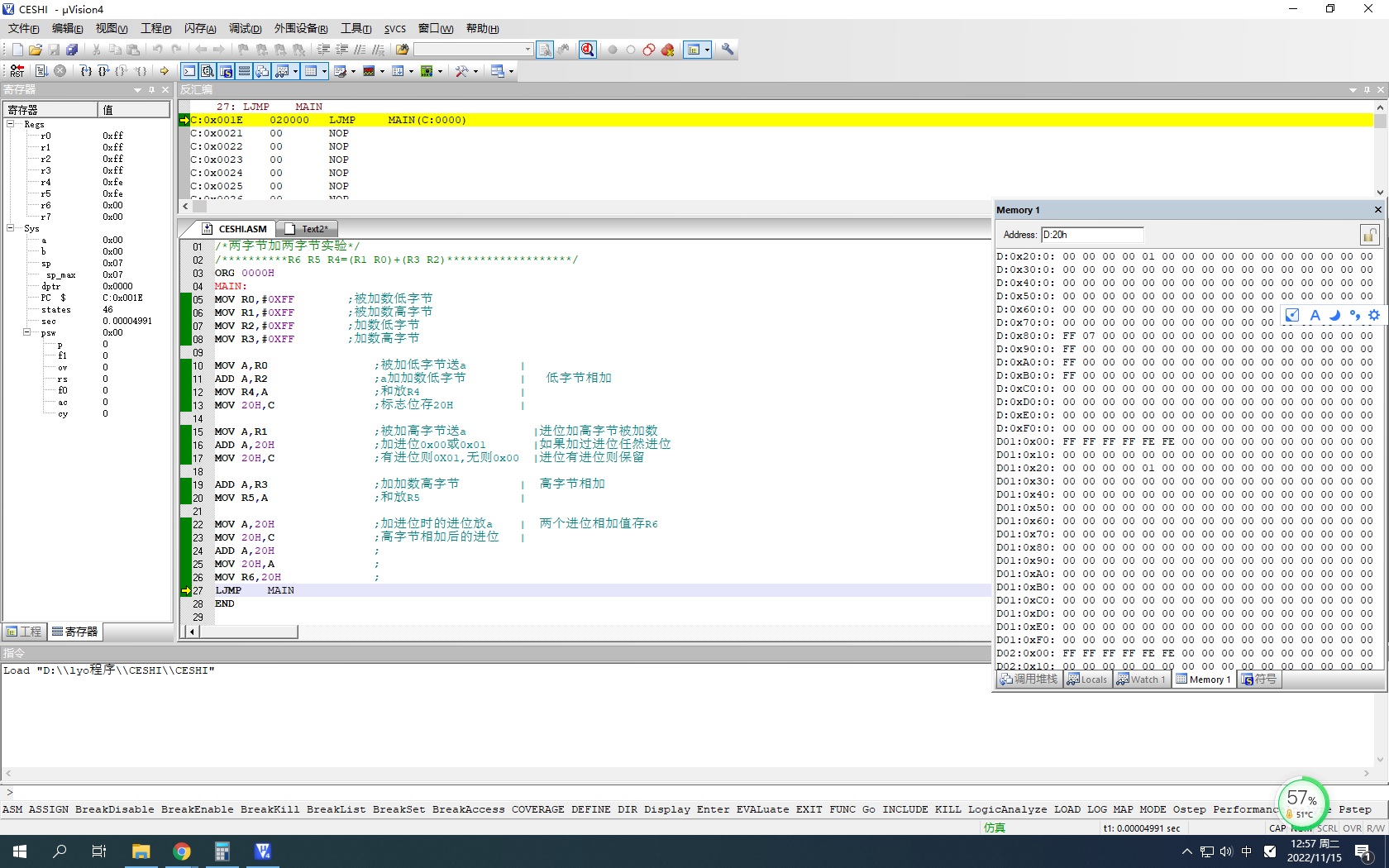Click the Insert breakpoint red dot icon
Viewport: 1389px width, 868px height.
(x=613, y=50)
